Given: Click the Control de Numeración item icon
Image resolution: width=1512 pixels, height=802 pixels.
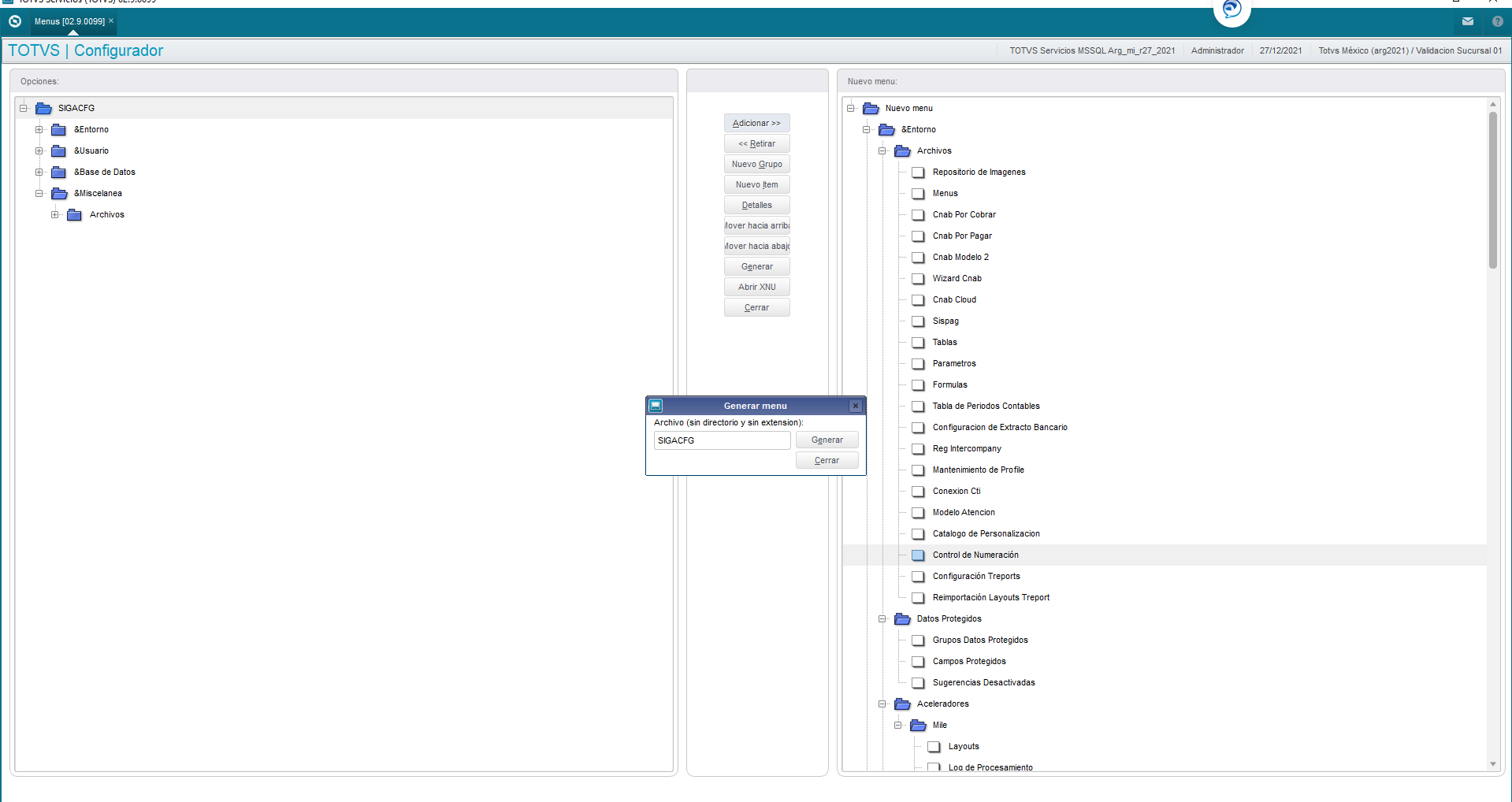Looking at the screenshot, I should (x=918, y=555).
